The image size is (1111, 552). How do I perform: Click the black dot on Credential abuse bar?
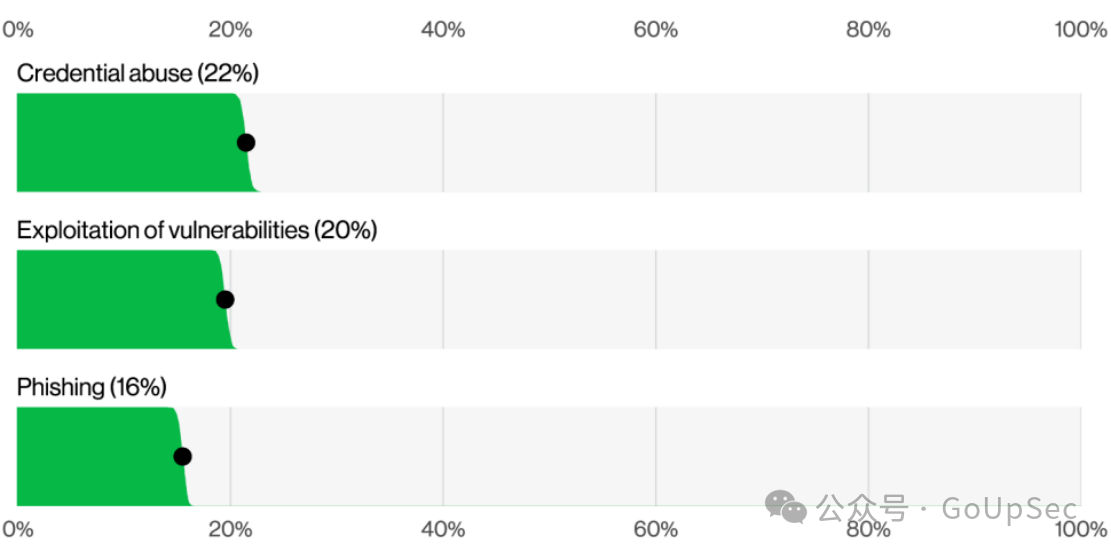245,142
